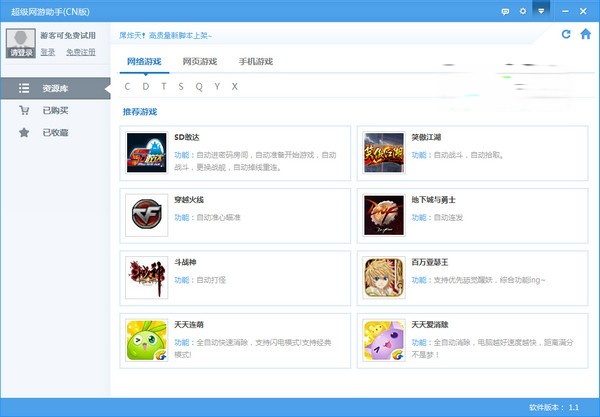Screen dimensions: 600x417
Task: Select the 资源库 sidebar label
Action: [x=55, y=88]
